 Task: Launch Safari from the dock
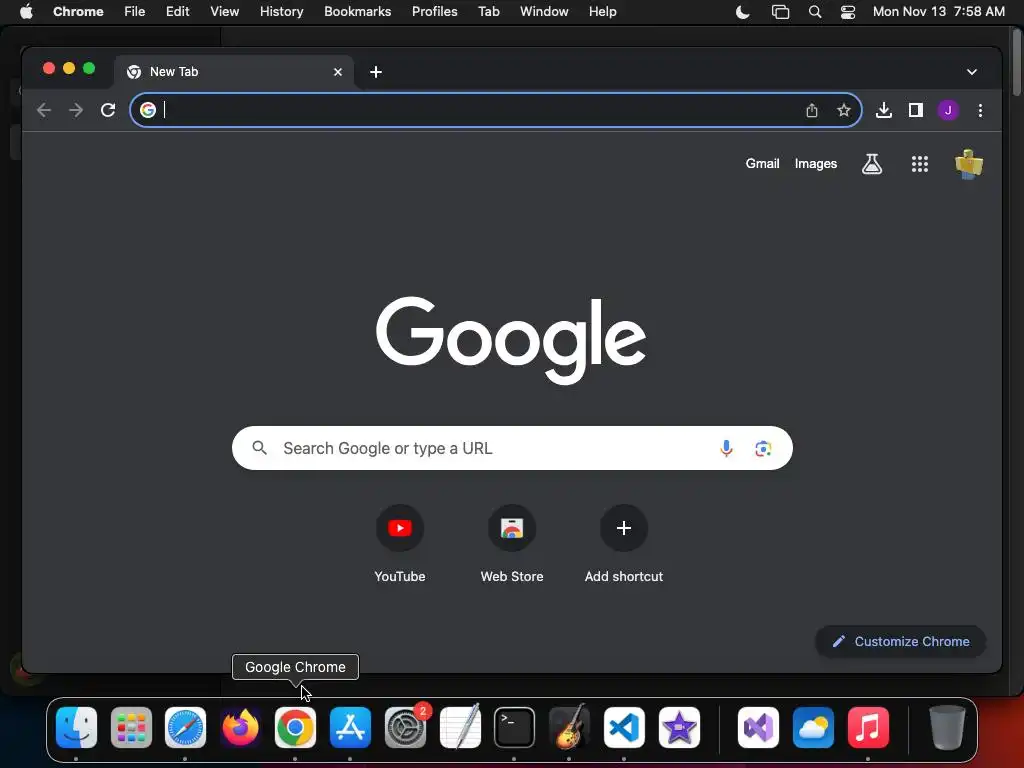point(185,728)
